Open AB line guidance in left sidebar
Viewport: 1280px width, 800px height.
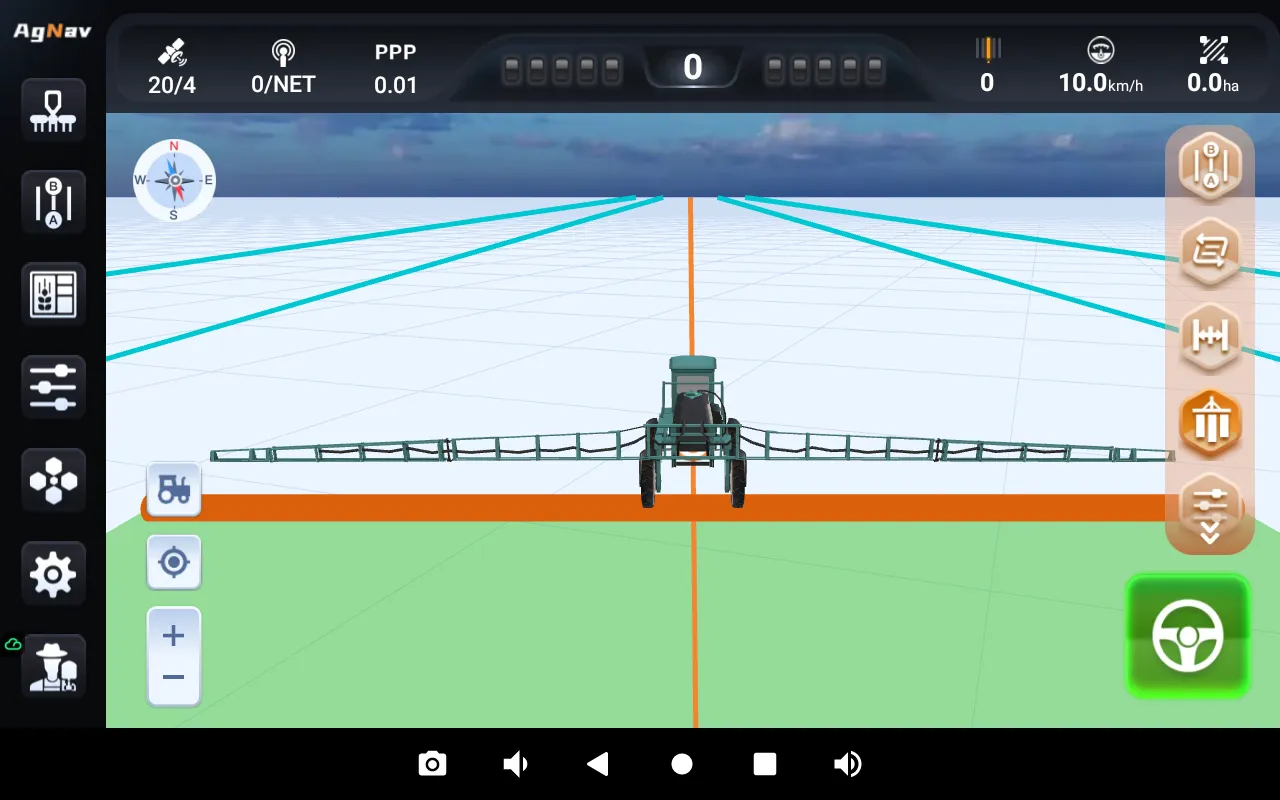pyautogui.click(x=53, y=203)
